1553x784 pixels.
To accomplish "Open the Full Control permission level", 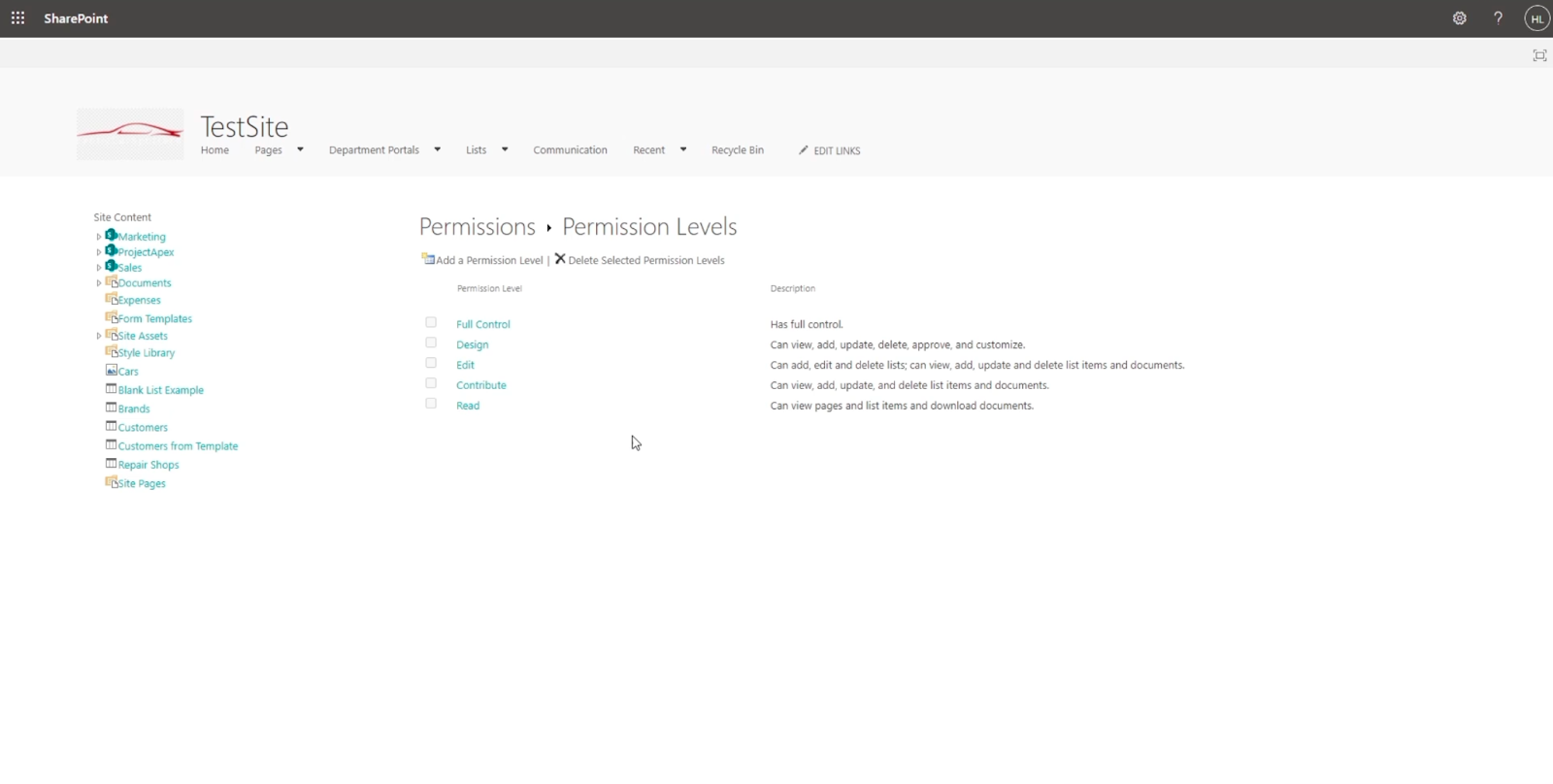I will 483,324.
